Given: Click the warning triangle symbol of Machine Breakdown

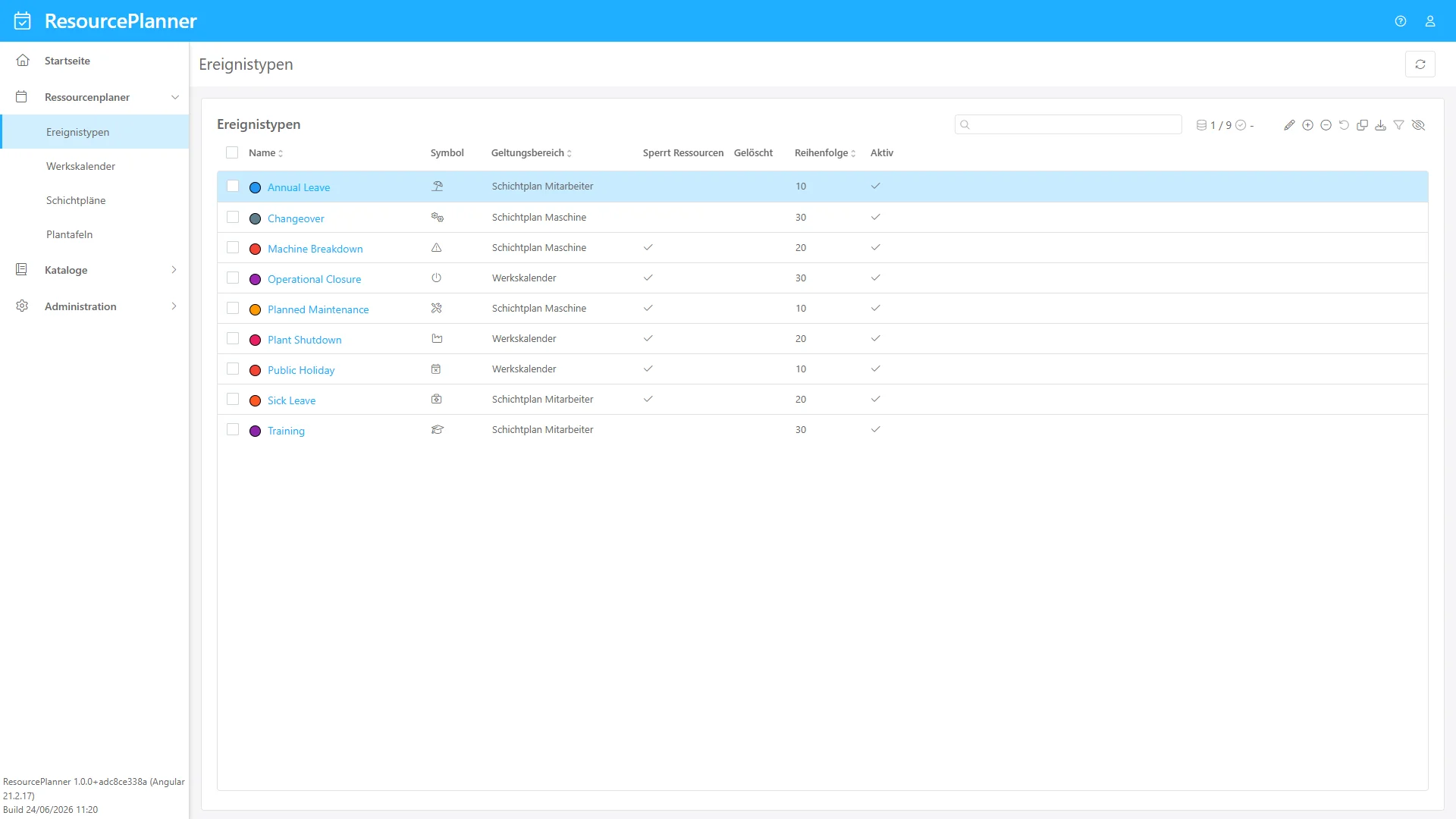Looking at the screenshot, I should [x=437, y=248].
